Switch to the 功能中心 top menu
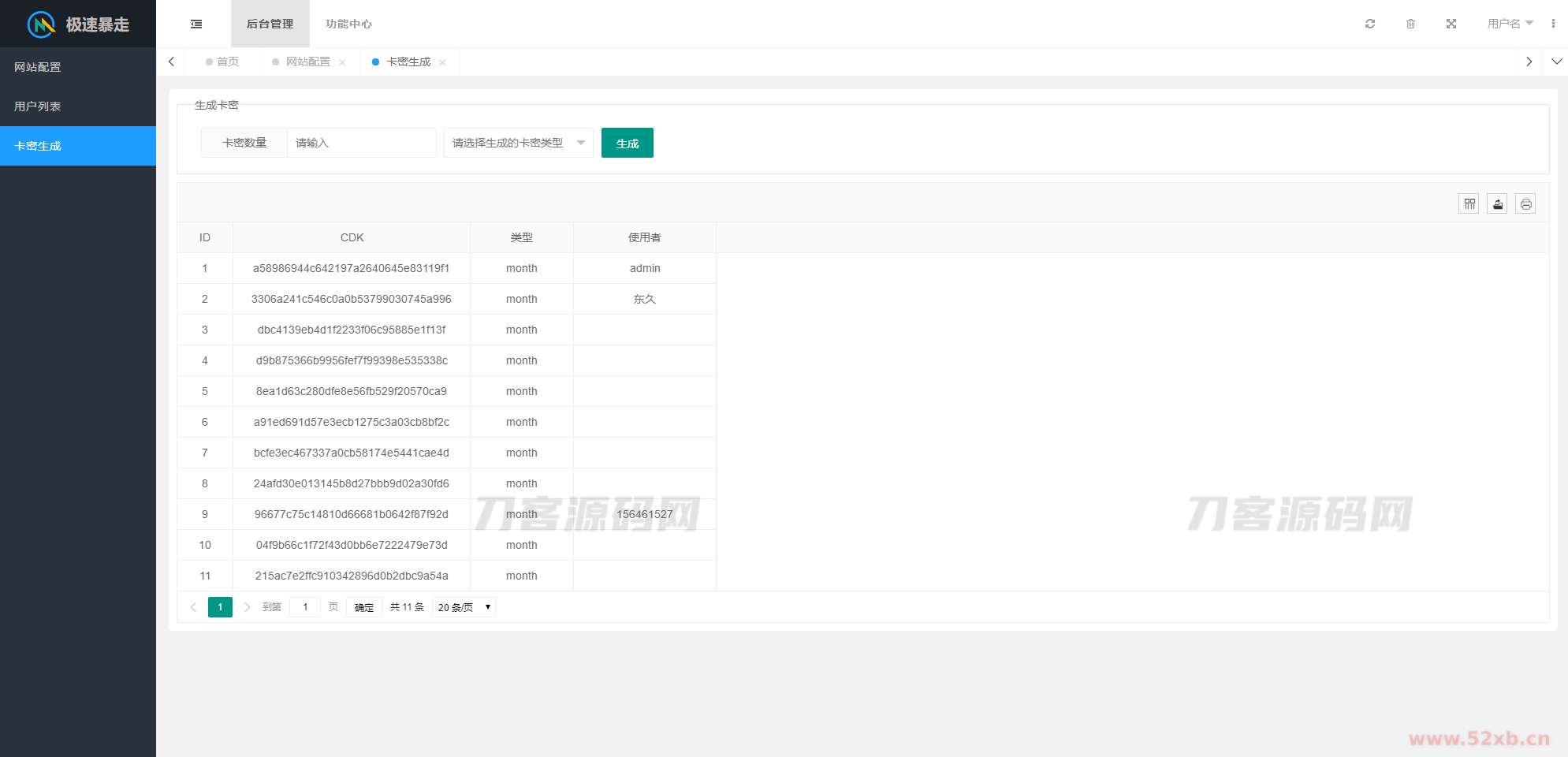Image resolution: width=1568 pixels, height=757 pixels. click(348, 24)
